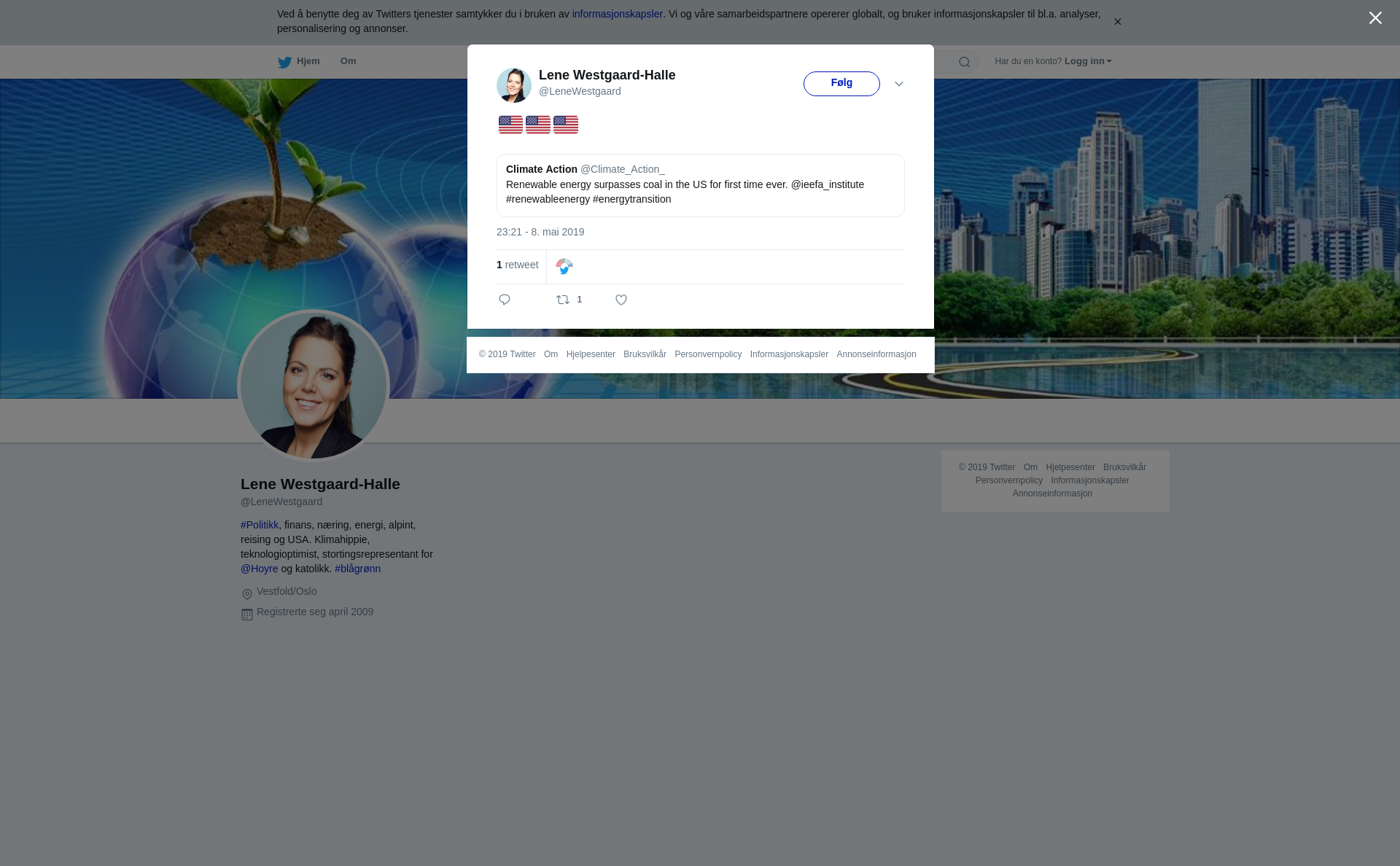This screenshot has width=1400, height=866.
Task: Open the Logg inn dropdown
Action: (1087, 61)
